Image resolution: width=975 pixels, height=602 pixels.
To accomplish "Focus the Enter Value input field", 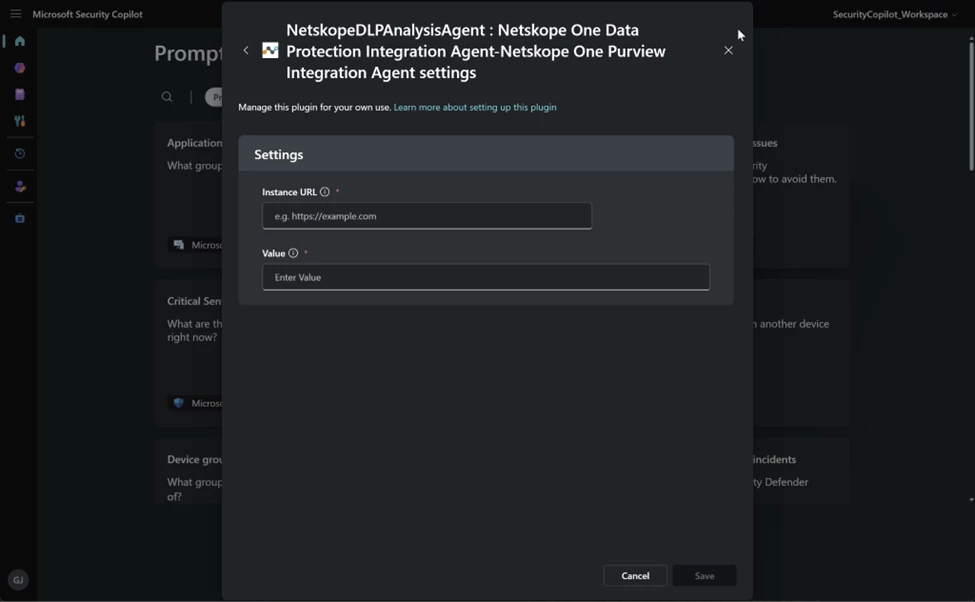I will click(486, 277).
